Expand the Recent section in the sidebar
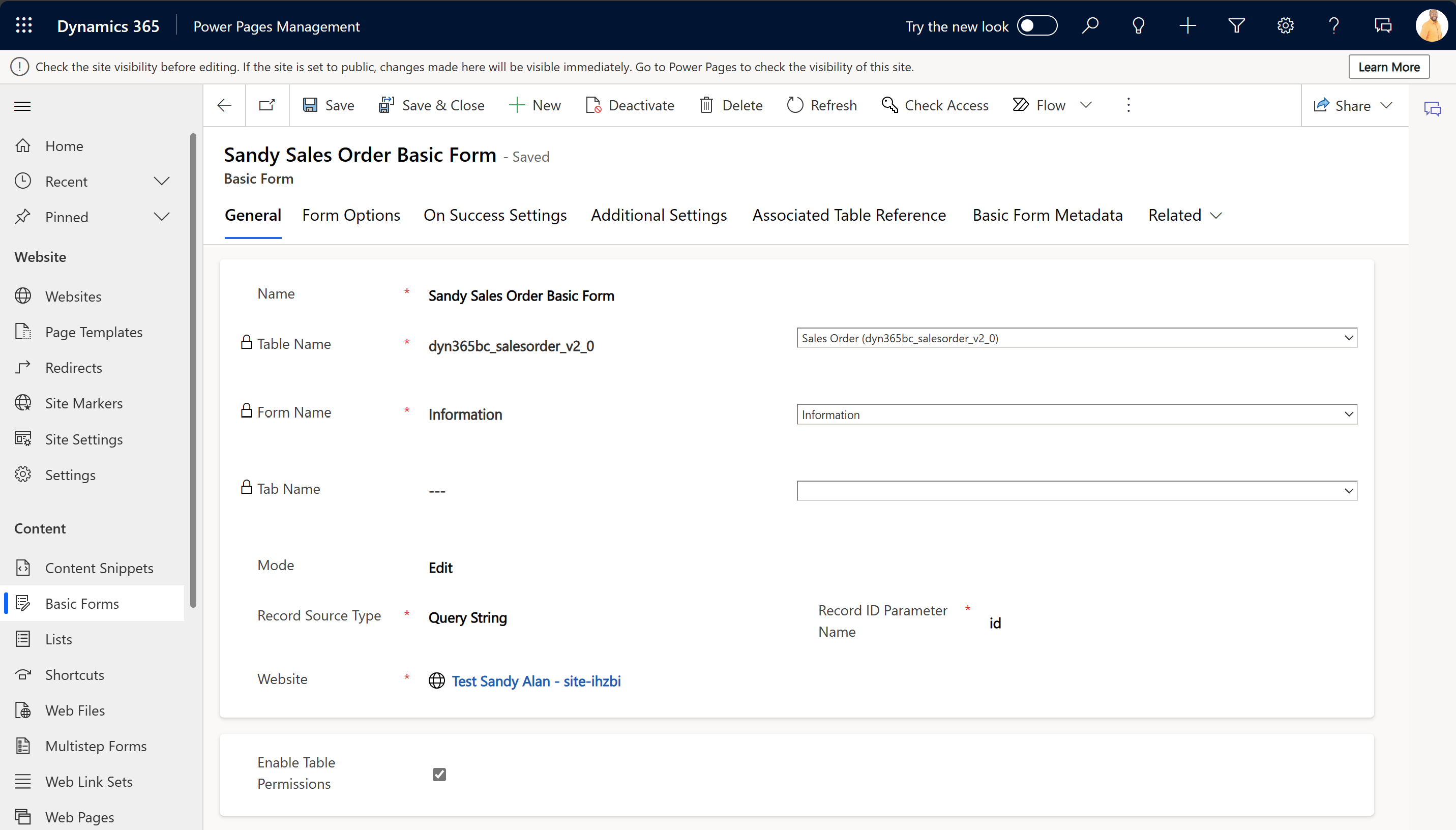The width and height of the screenshot is (1456, 830). click(x=162, y=181)
